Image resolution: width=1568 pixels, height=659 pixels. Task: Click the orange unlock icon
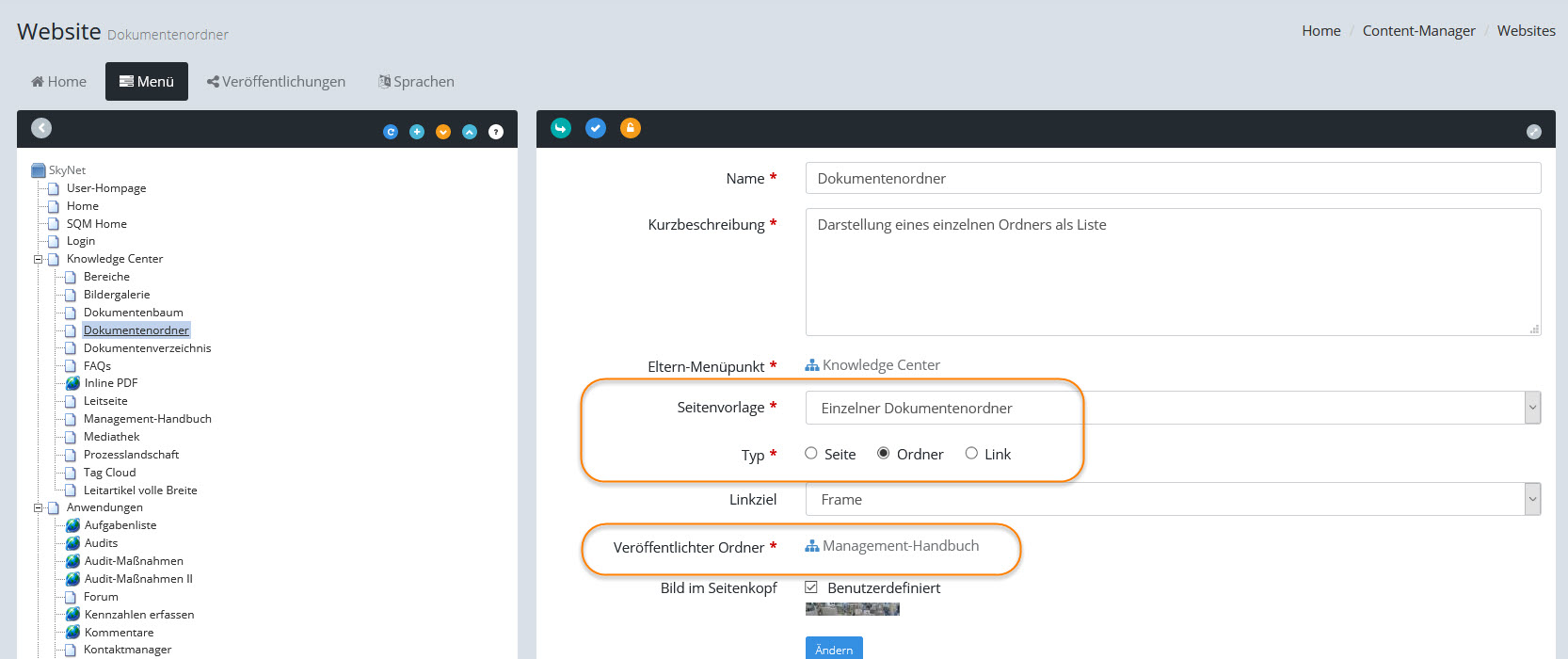click(631, 128)
